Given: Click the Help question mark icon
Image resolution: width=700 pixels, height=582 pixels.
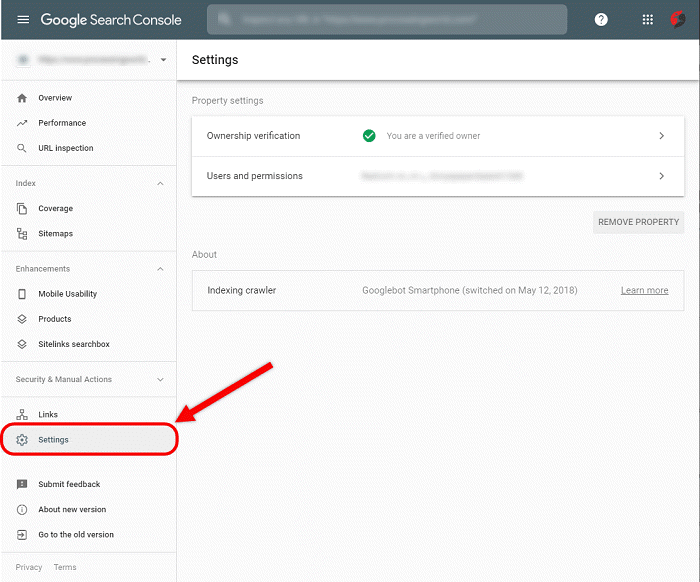Looking at the screenshot, I should pos(601,20).
